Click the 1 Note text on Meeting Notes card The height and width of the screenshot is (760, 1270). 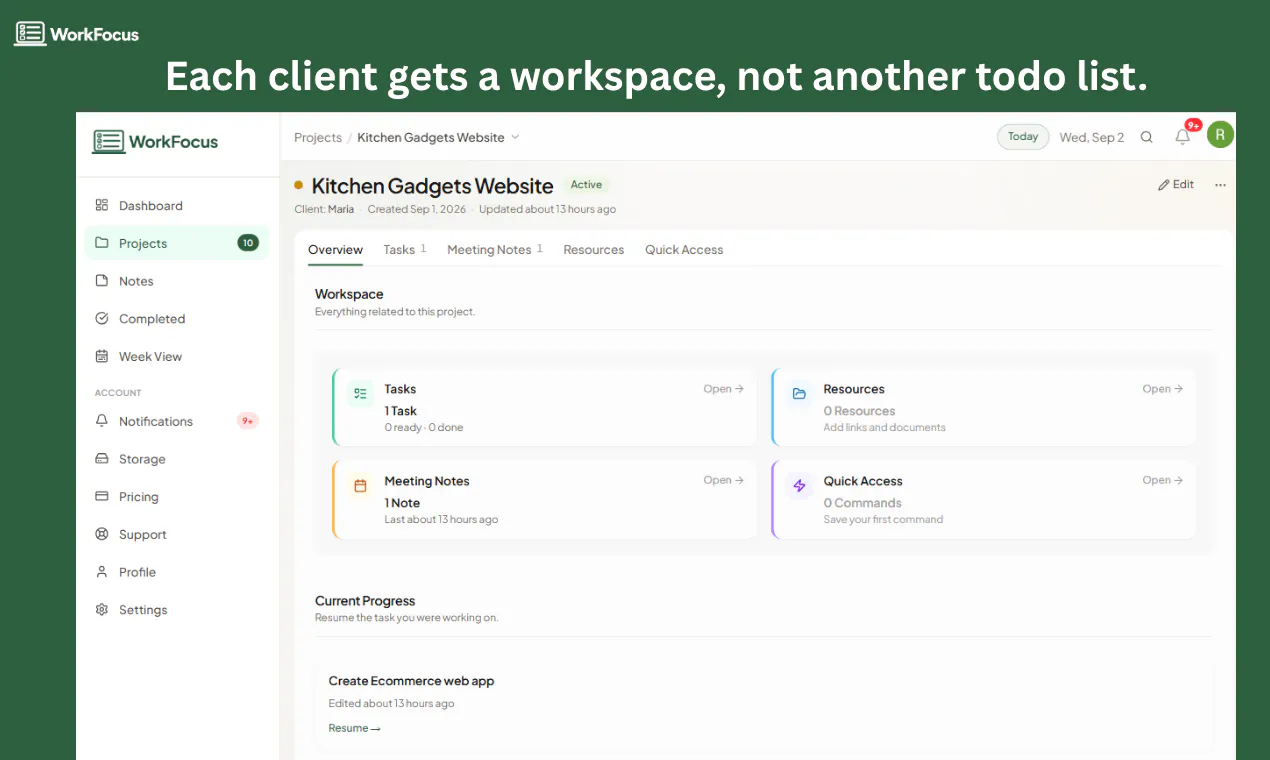[x=402, y=503]
